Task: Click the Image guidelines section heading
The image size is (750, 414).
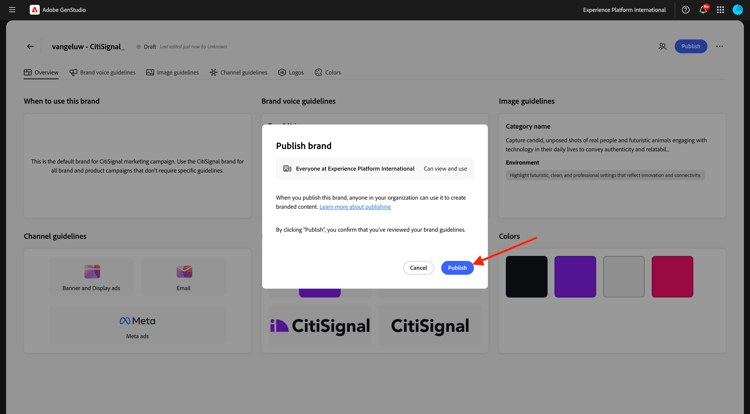Action: [x=527, y=101]
